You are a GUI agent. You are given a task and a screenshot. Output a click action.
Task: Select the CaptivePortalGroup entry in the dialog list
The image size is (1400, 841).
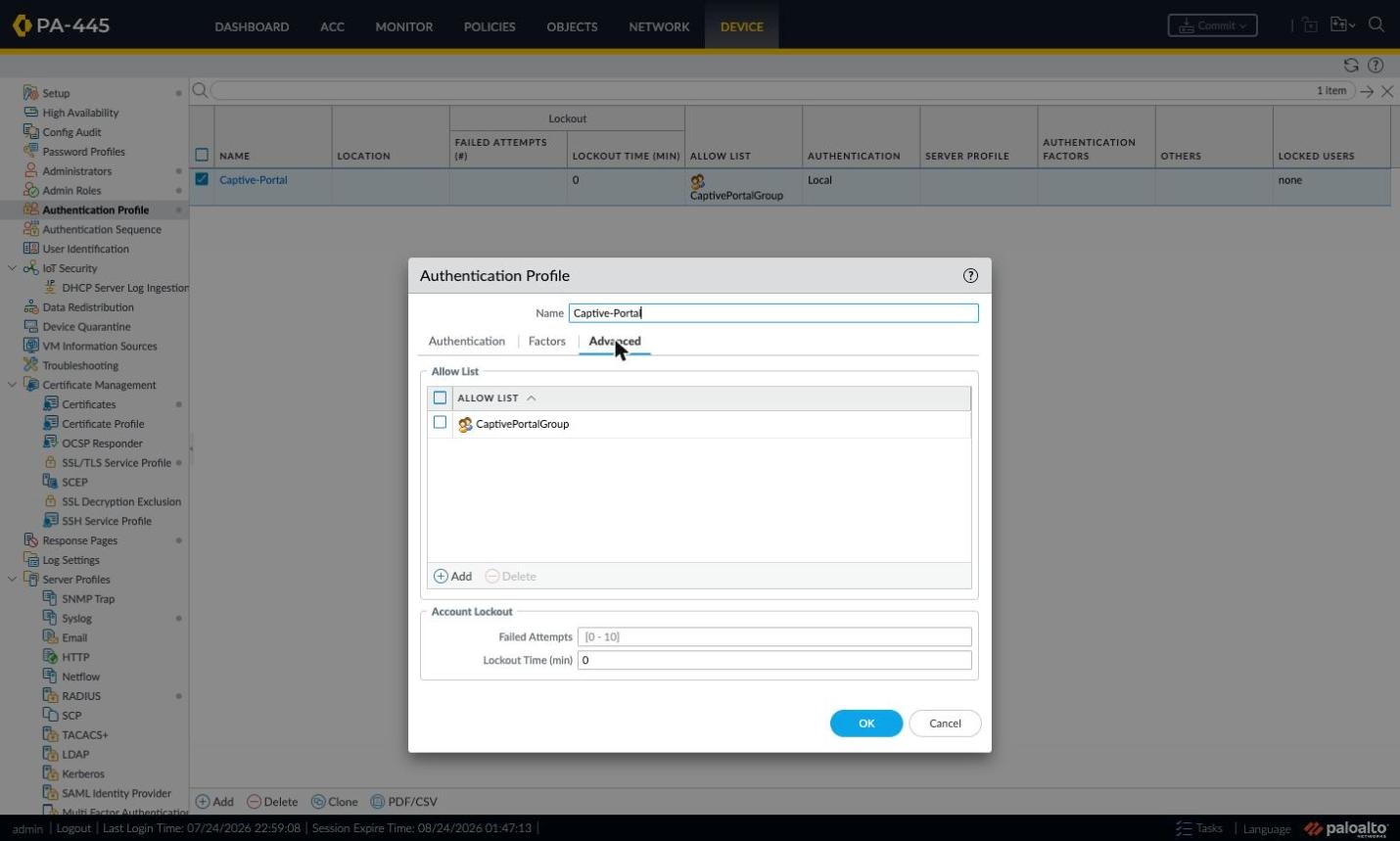522,424
